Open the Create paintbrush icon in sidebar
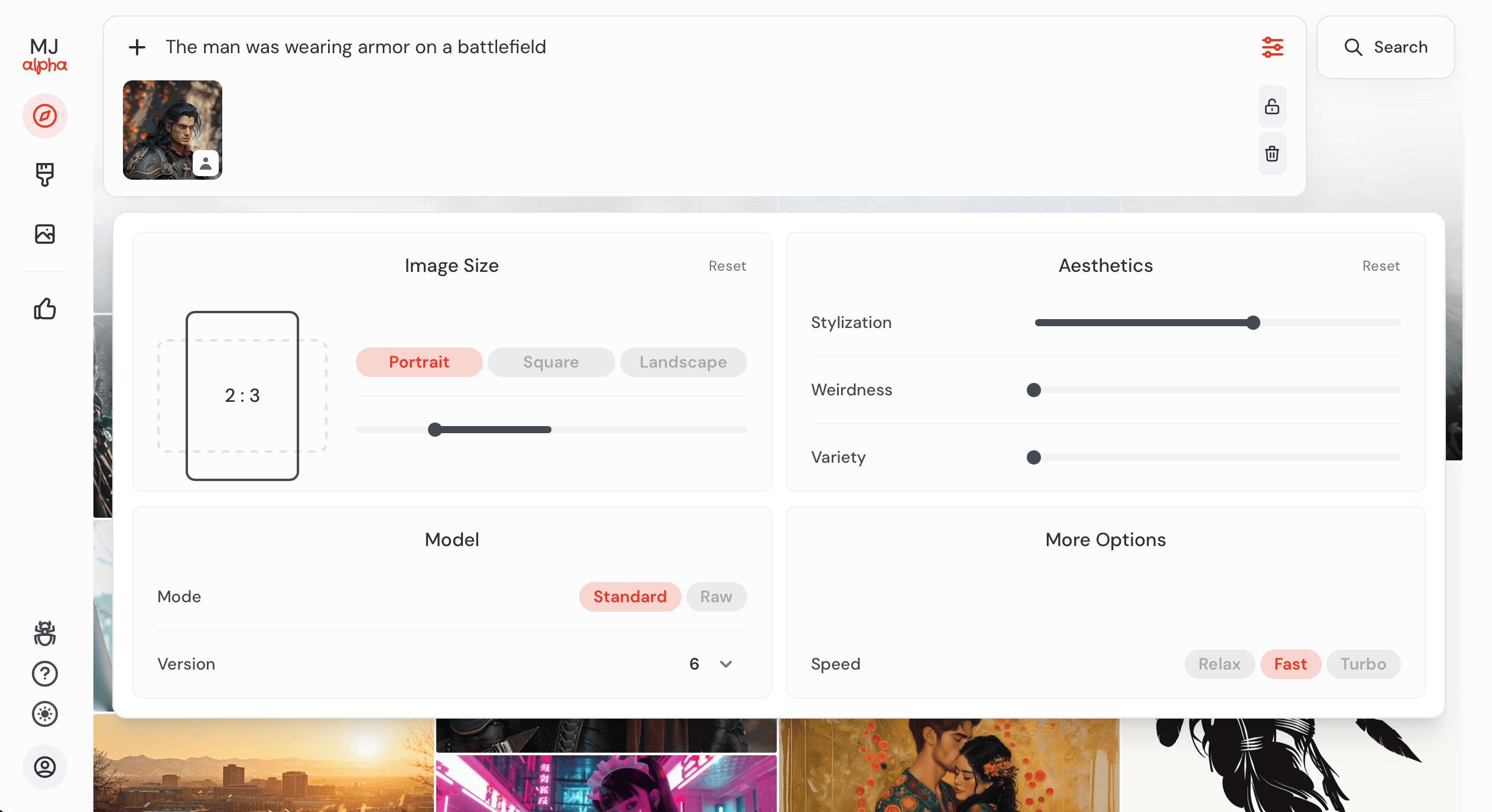1492x812 pixels. (x=45, y=174)
